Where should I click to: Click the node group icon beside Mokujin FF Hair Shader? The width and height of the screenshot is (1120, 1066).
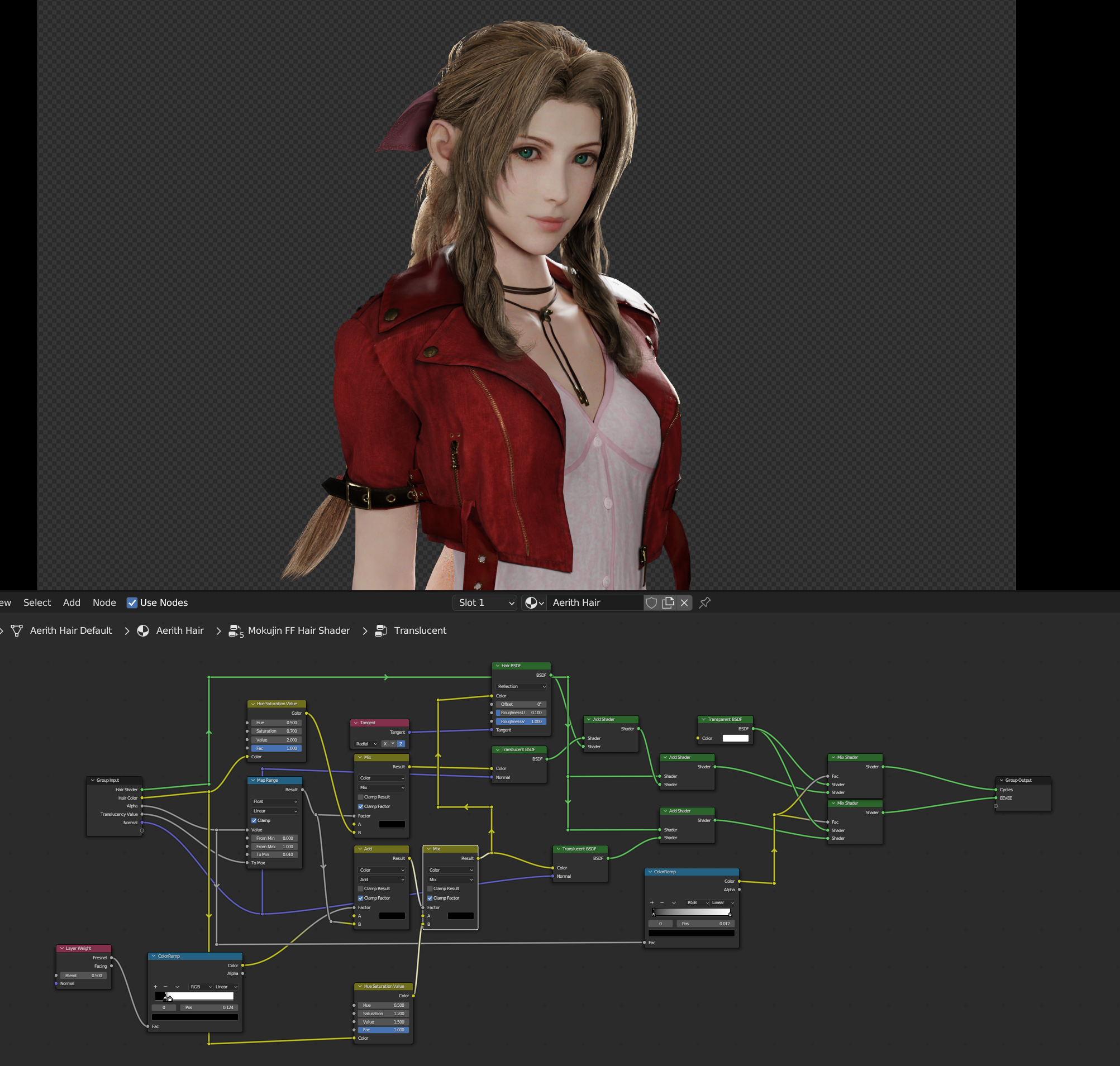tap(235, 631)
